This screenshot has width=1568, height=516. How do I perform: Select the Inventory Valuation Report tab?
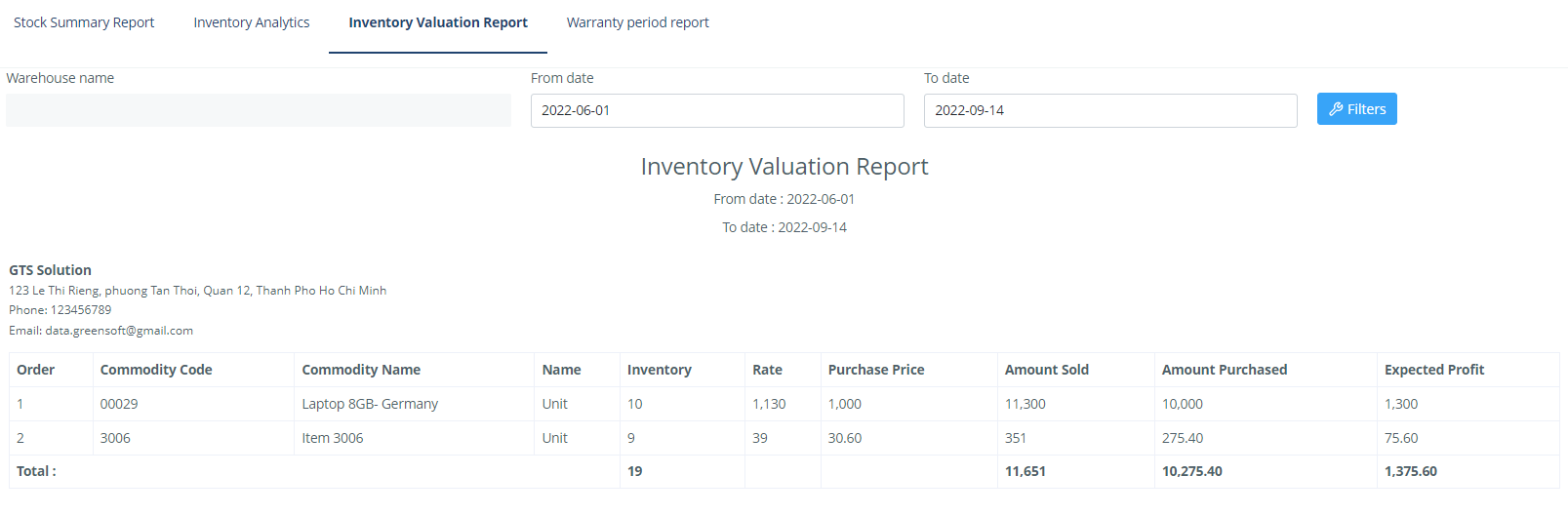[x=438, y=22]
